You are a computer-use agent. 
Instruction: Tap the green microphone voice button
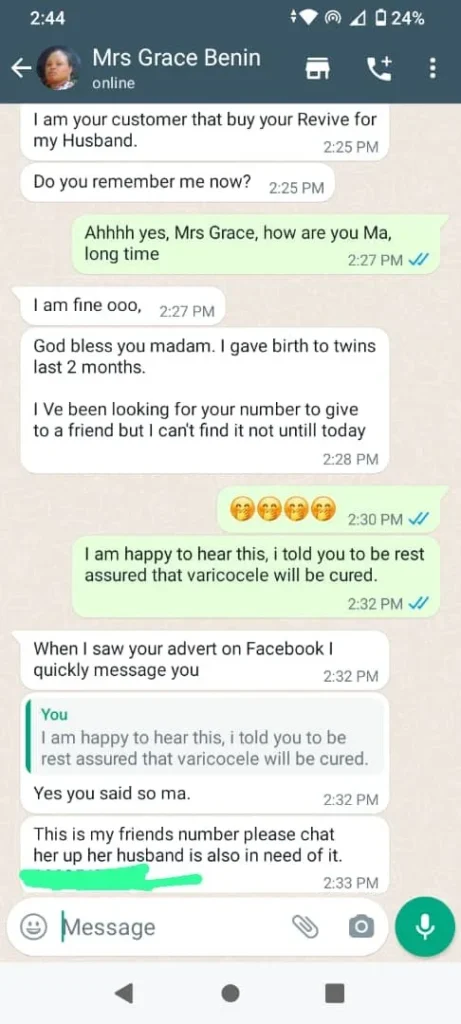pos(425,927)
